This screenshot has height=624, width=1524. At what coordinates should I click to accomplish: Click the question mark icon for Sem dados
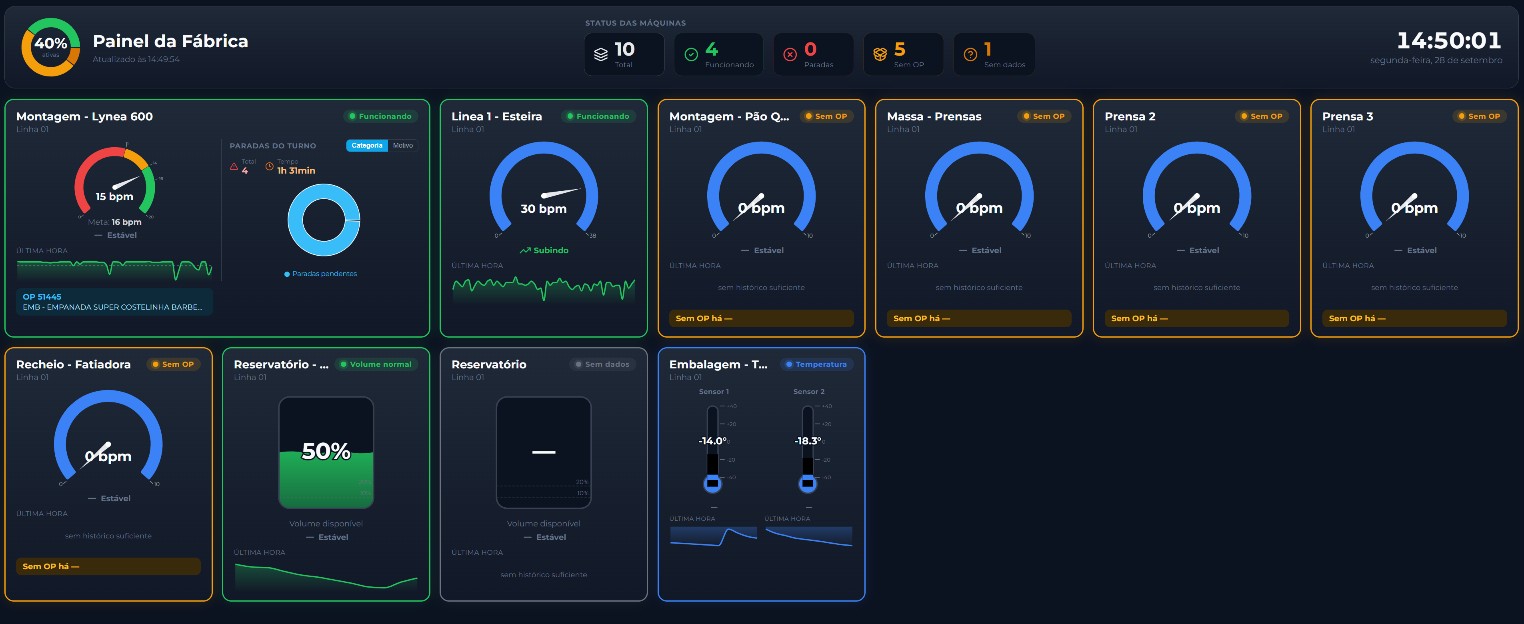(970, 54)
